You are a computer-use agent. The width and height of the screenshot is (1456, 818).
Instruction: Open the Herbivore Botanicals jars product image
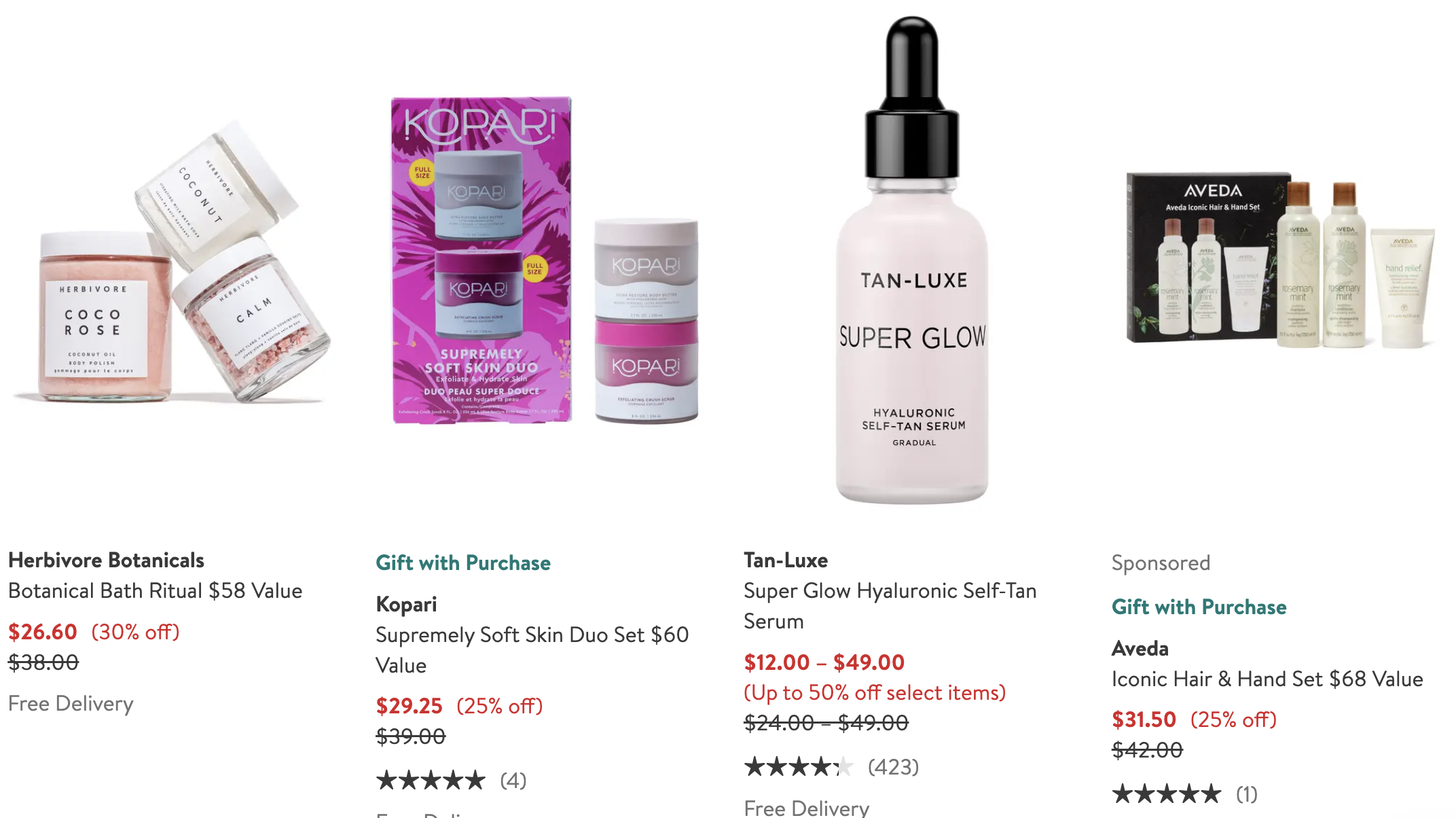click(x=171, y=262)
